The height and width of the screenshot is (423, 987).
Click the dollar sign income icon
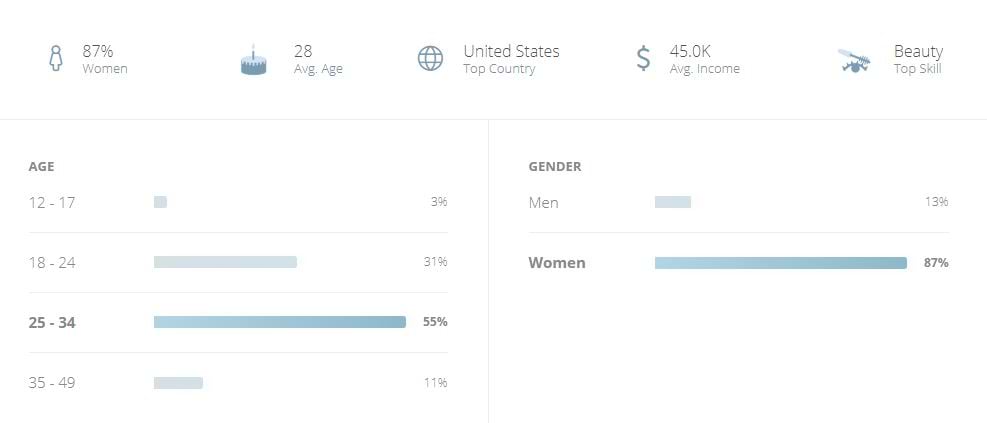pos(643,59)
